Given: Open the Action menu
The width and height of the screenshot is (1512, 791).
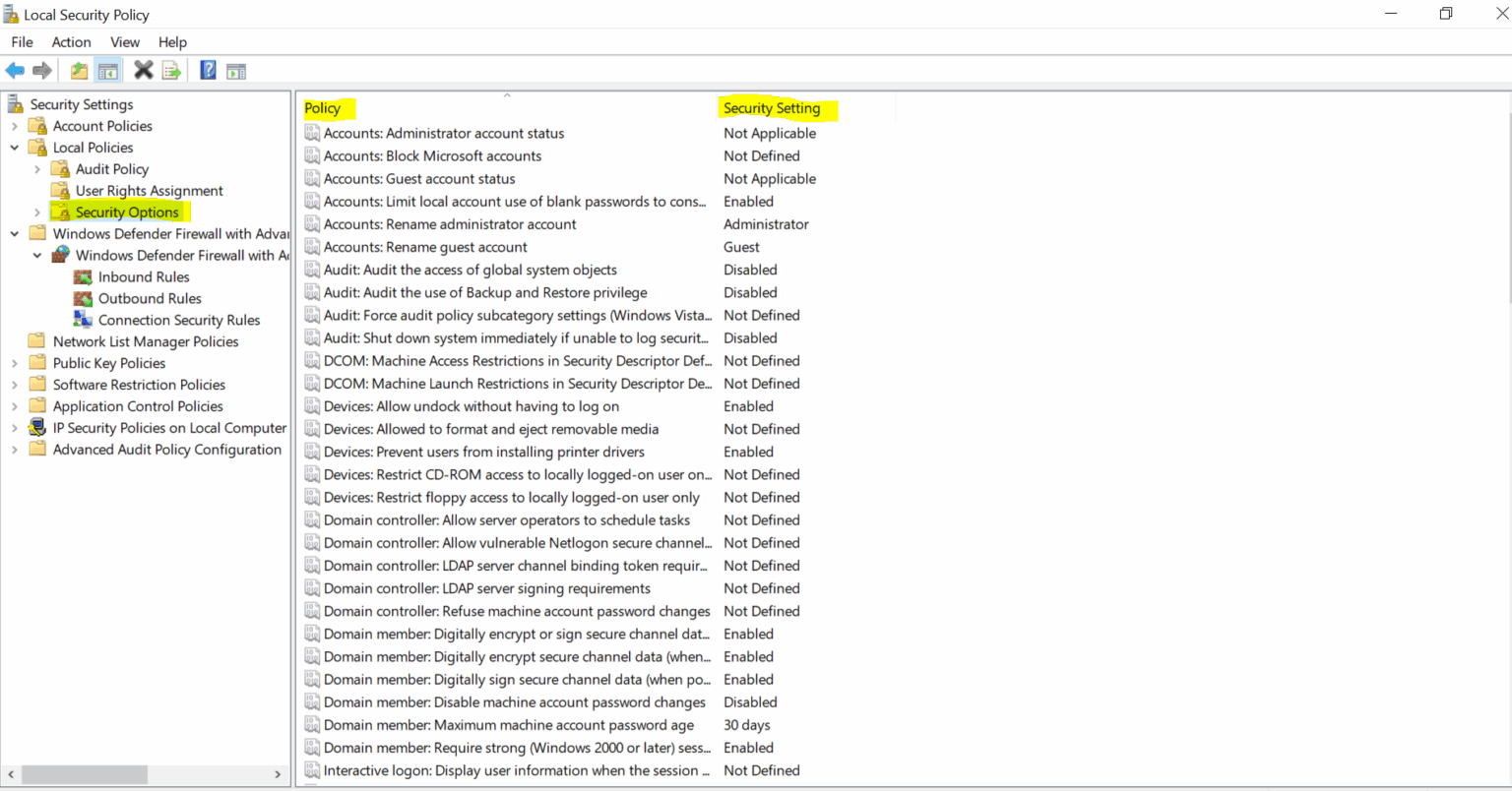Looking at the screenshot, I should coord(71,41).
